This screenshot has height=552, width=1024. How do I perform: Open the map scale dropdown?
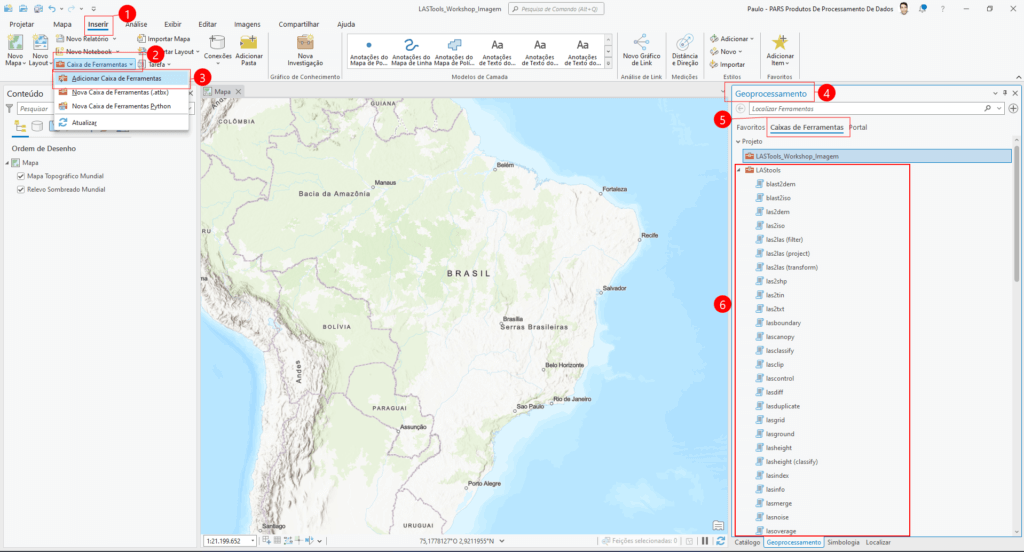(x=251, y=541)
